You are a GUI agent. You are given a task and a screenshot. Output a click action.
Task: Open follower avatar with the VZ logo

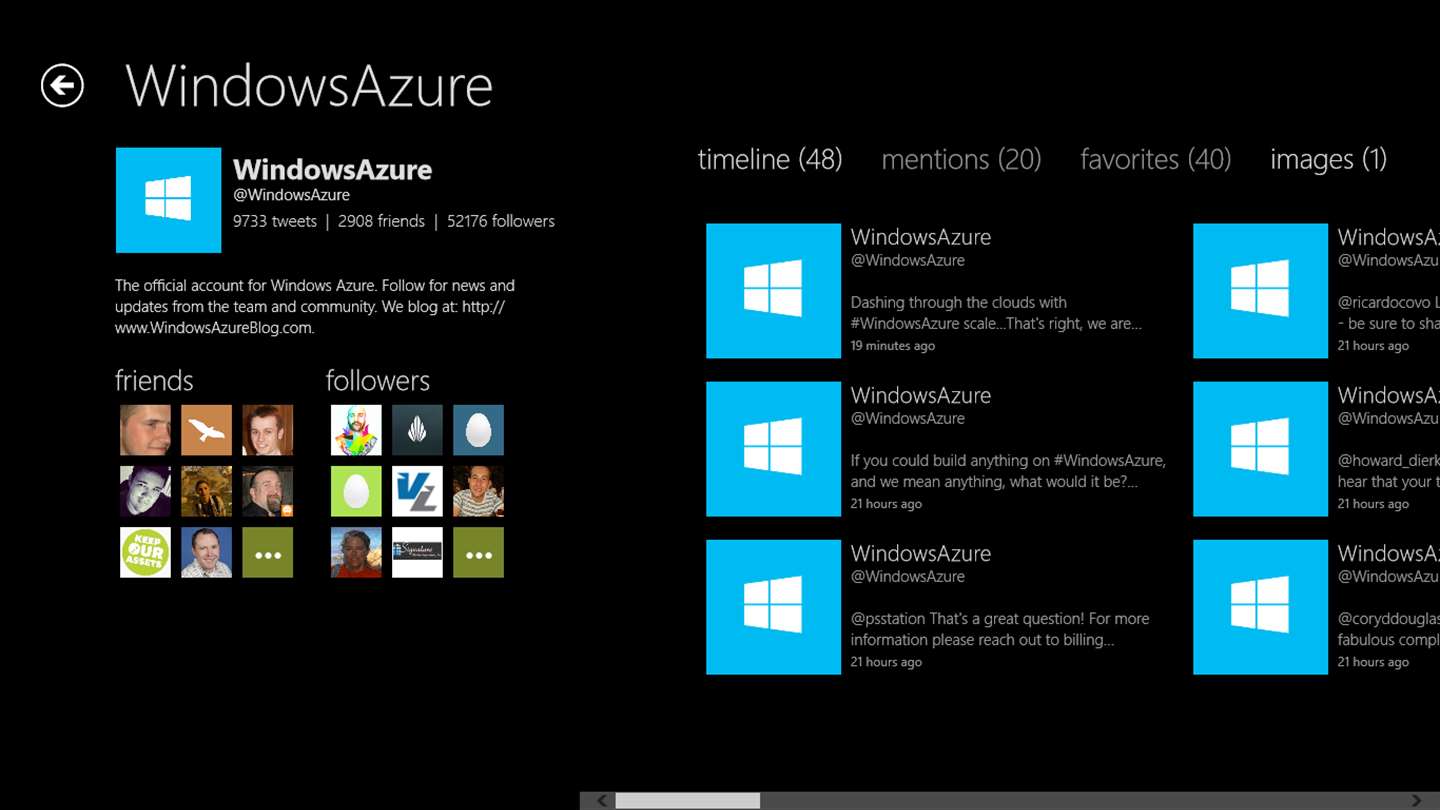point(417,491)
